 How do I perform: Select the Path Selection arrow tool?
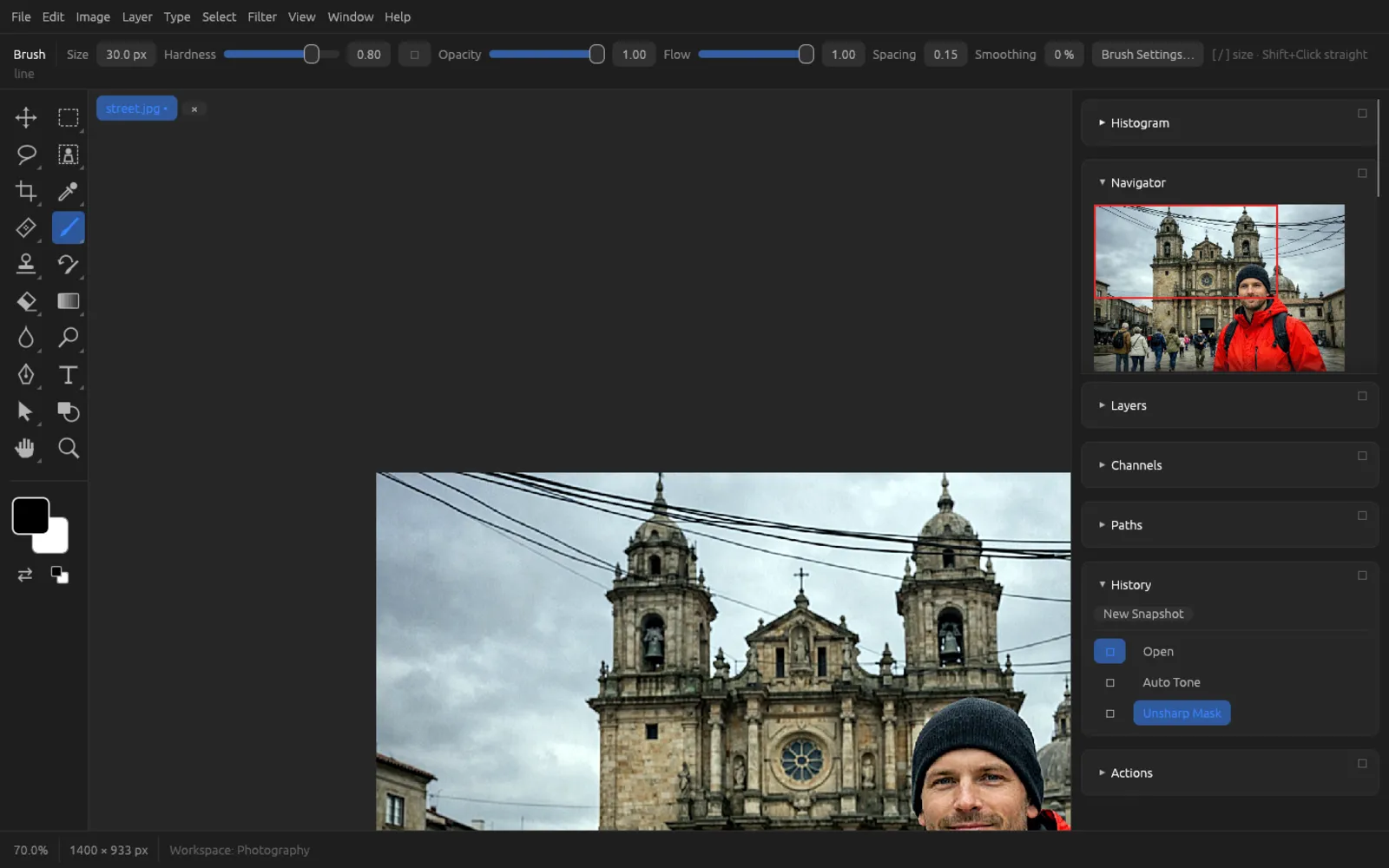26,411
